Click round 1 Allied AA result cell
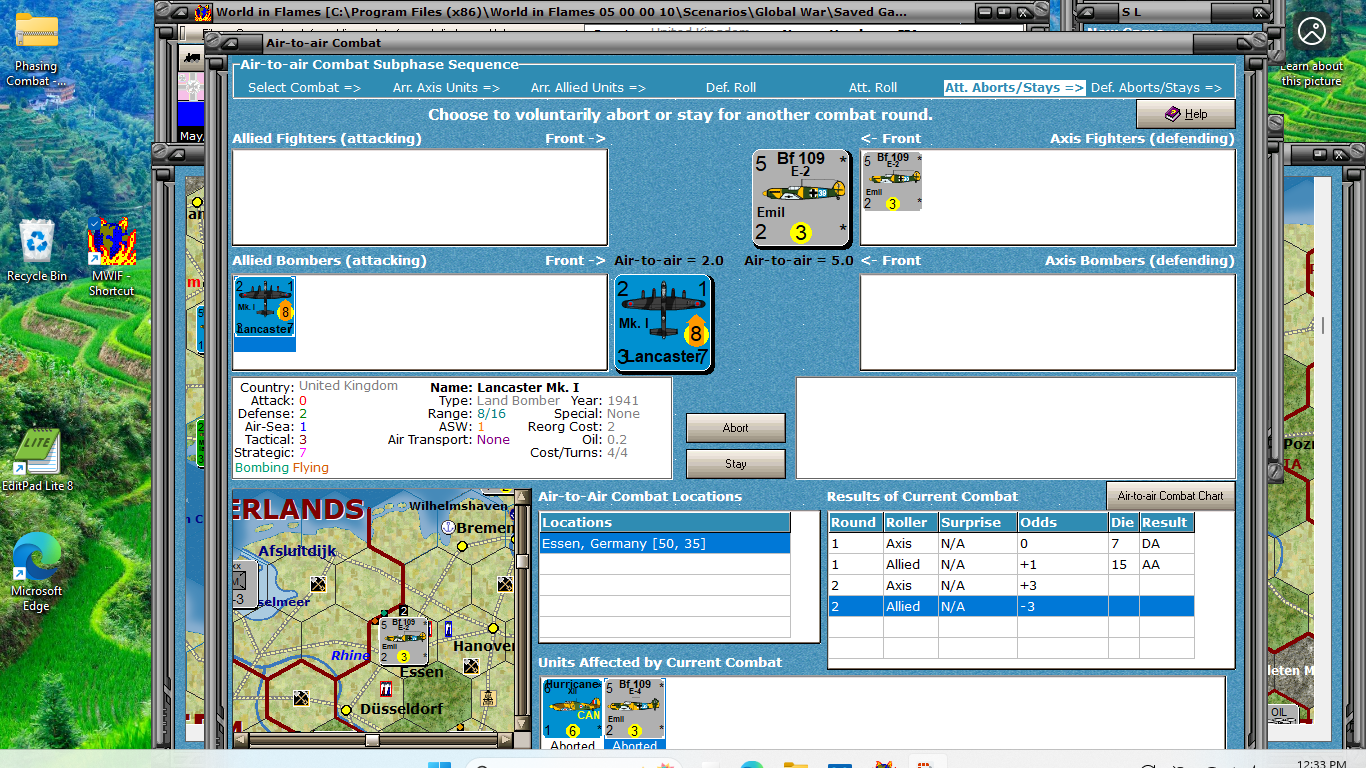This screenshot has height=768, width=1366. pos(1166,564)
